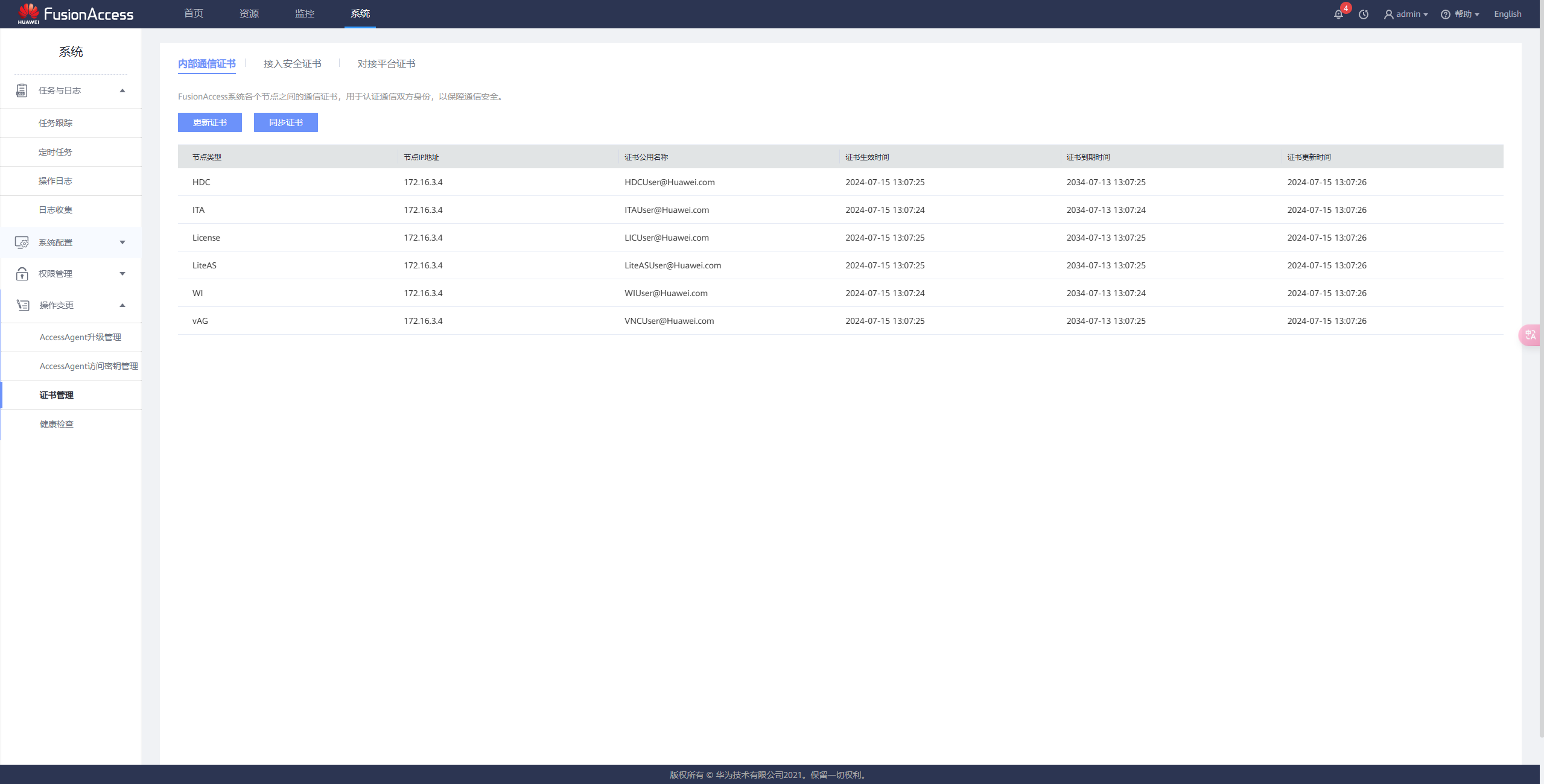
Task: Click the admin user avatar icon
Action: [x=1388, y=14]
